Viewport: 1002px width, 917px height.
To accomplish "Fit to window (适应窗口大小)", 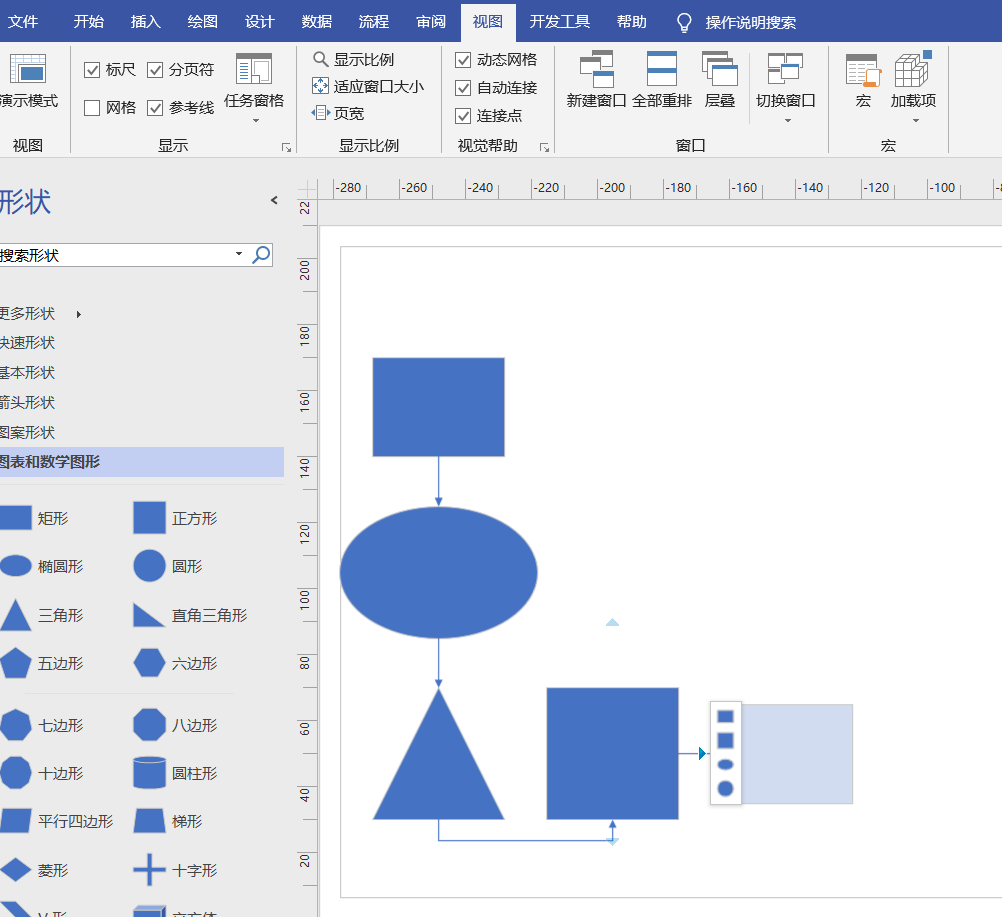I will (x=367, y=86).
